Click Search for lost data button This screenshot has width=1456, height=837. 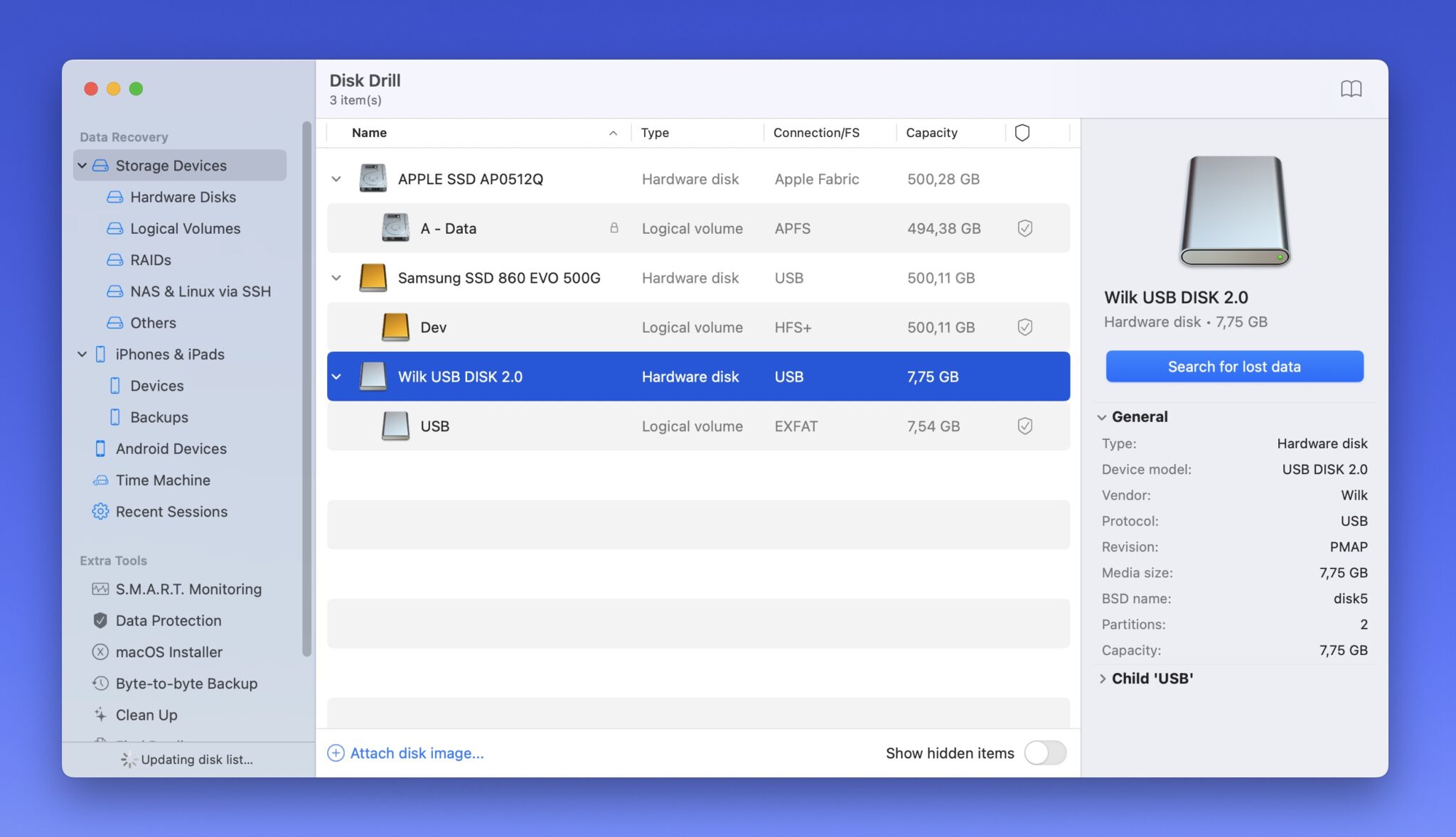click(x=1234, y=367)
